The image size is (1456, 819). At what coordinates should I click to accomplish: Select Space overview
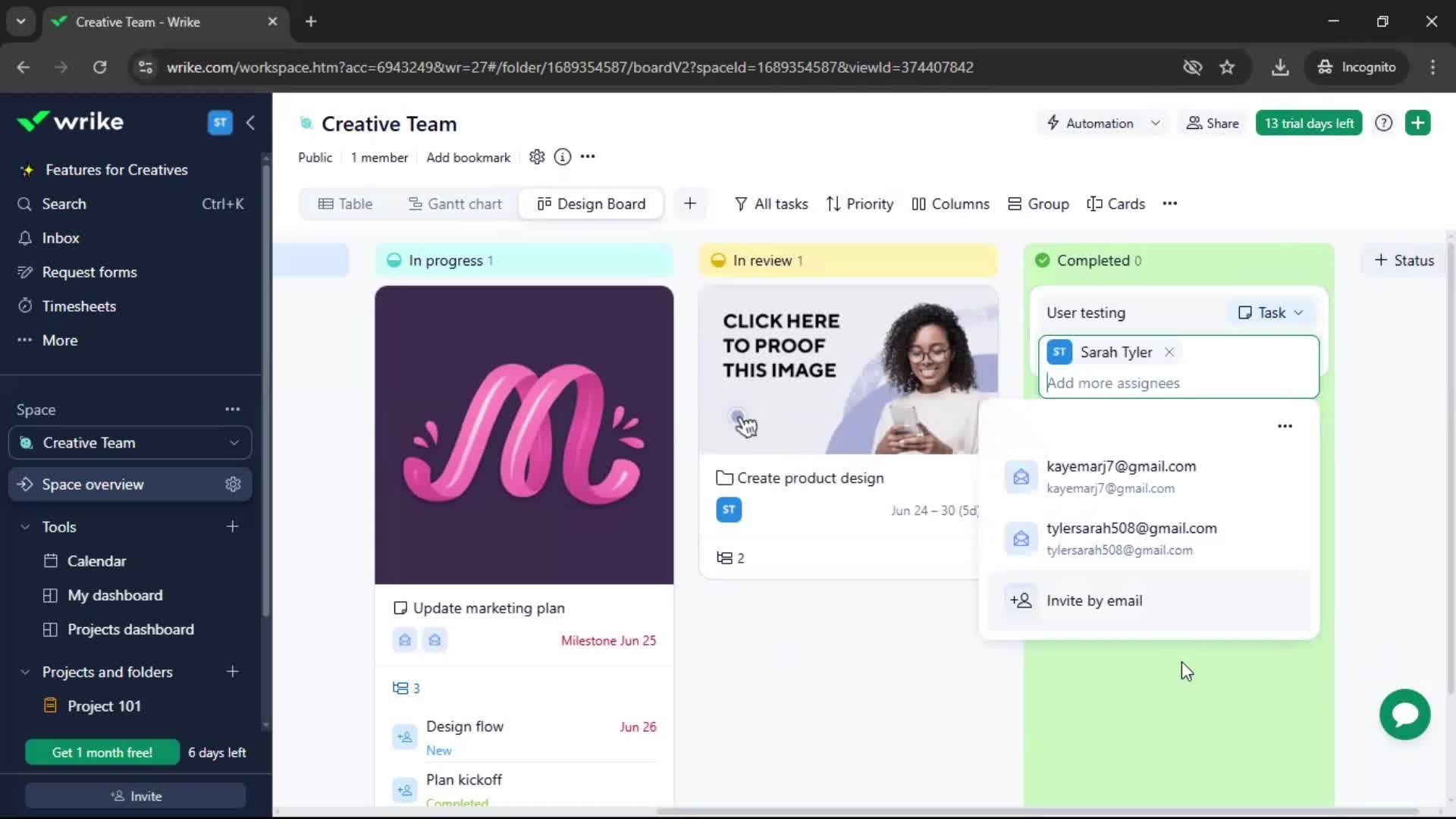coord(93,485)
